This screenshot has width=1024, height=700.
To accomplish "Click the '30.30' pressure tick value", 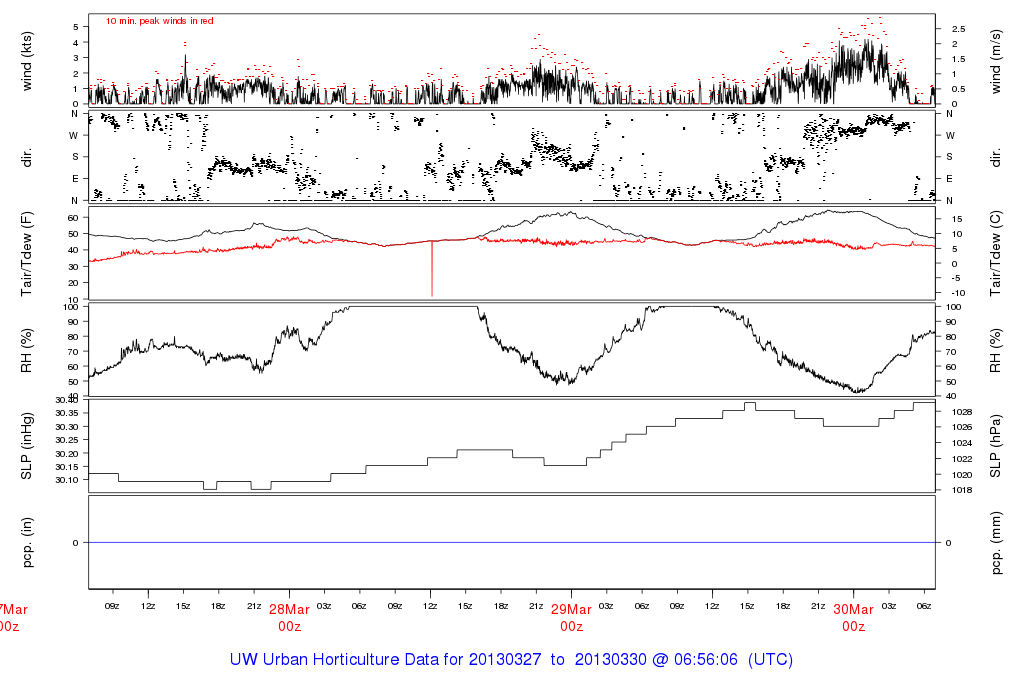I will (68, 427).
